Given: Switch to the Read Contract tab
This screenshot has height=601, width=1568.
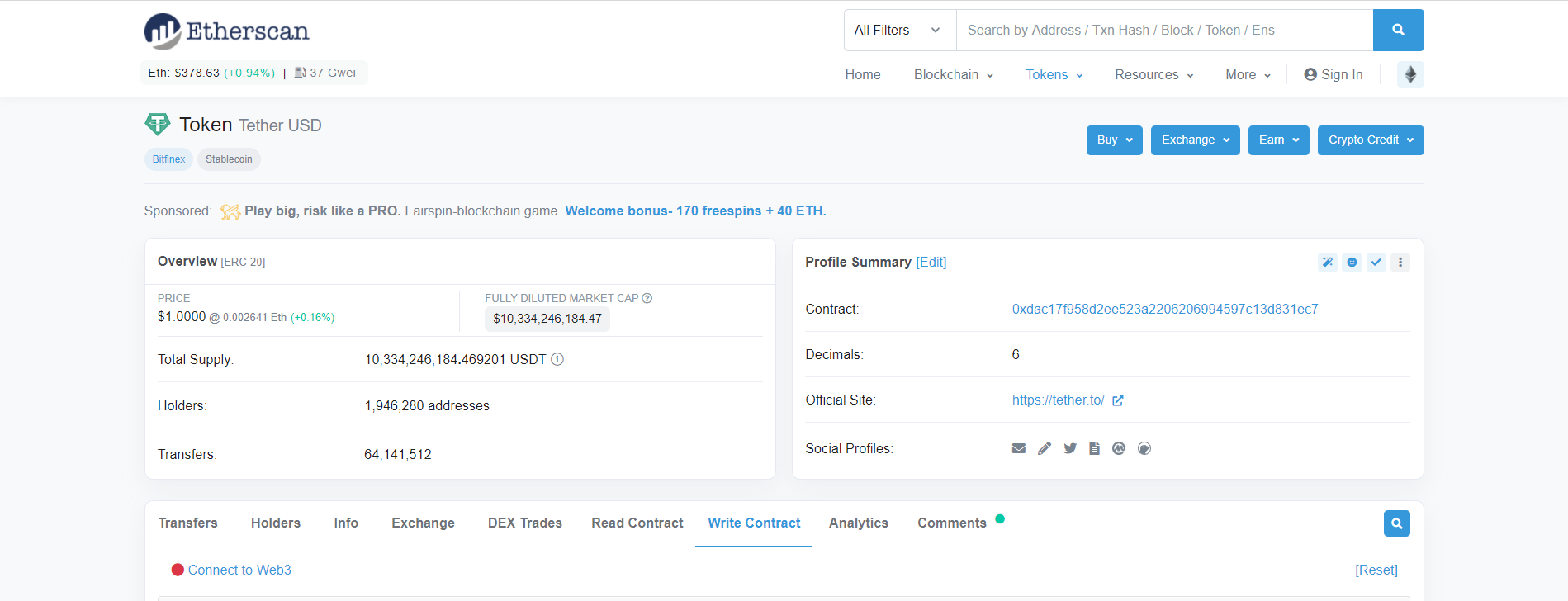Looking at the screenshot, I should (x=637, y=523).
